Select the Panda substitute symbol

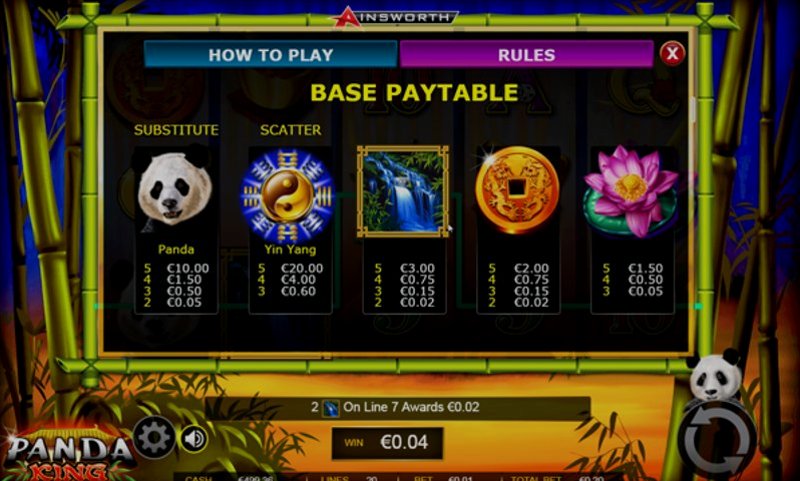coord(175,191)
